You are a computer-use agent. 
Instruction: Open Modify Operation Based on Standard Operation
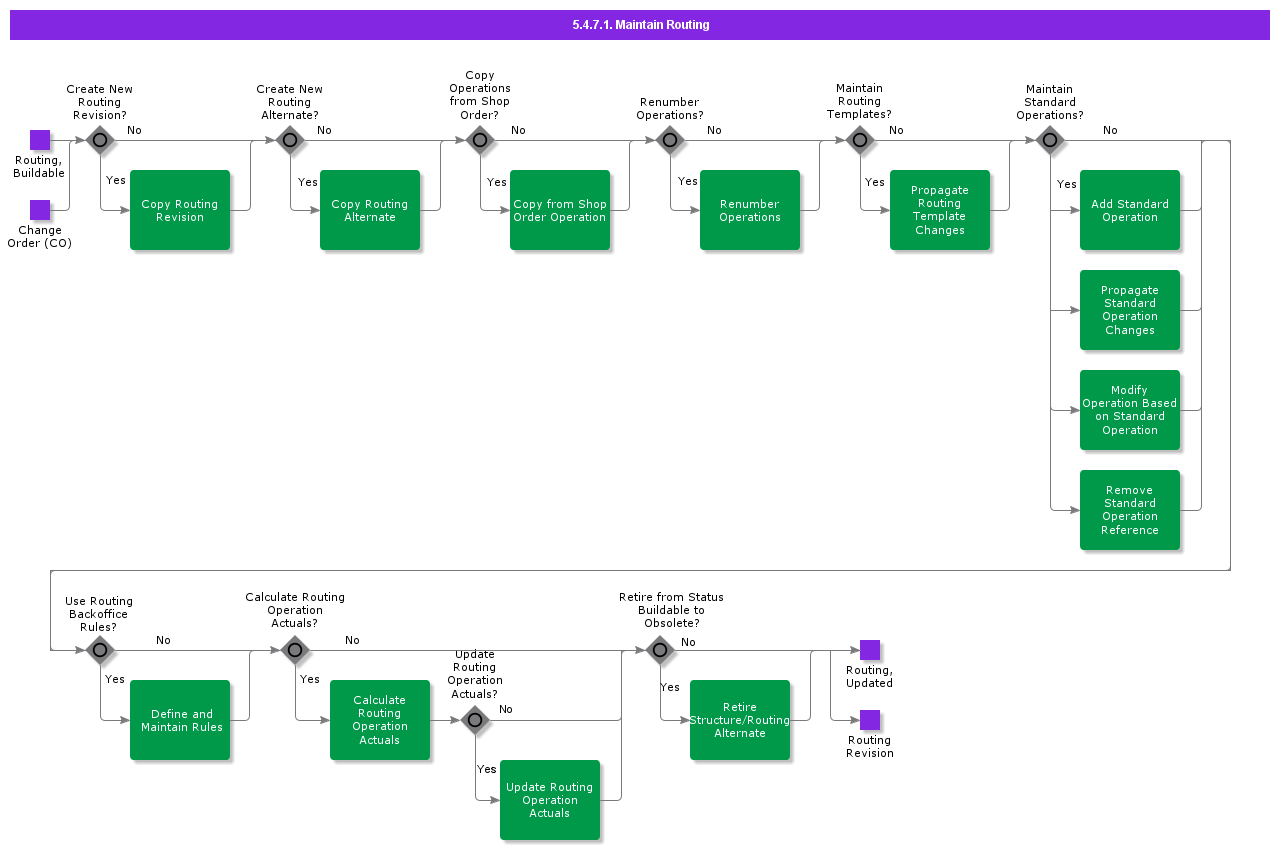point(1130,410)
